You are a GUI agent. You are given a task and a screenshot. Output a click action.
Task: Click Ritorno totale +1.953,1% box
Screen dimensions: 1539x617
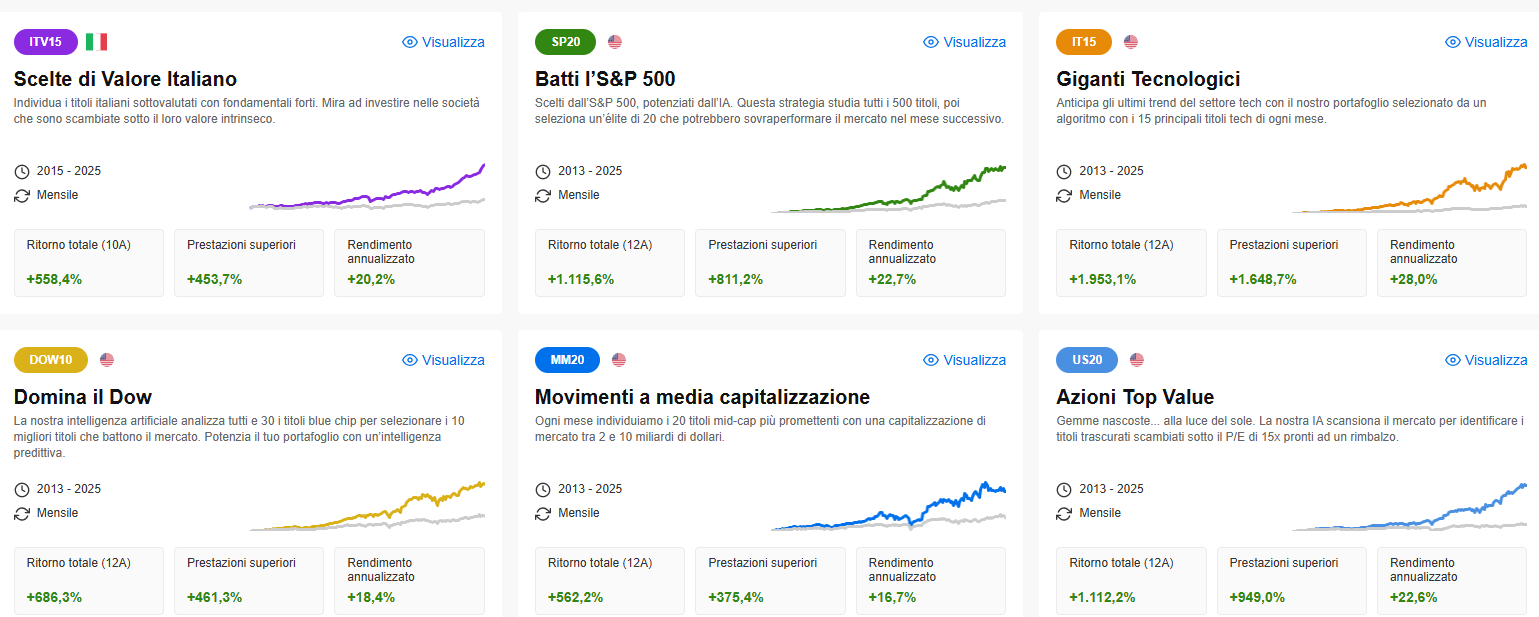[1131, 263]
